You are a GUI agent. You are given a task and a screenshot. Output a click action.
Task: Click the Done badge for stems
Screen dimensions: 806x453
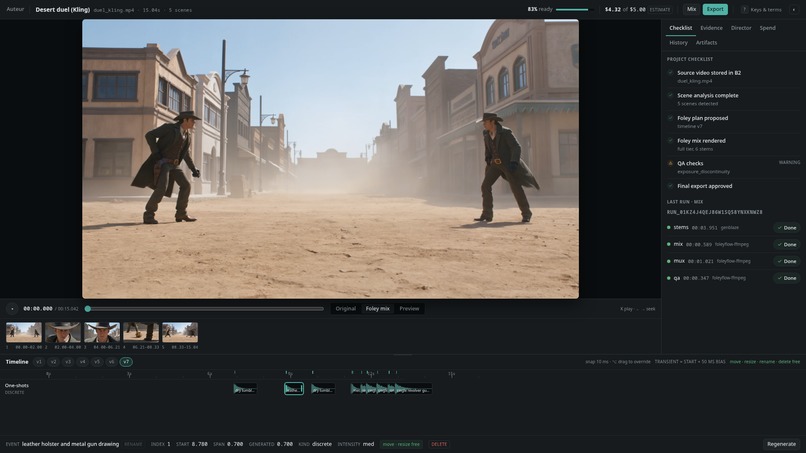(x=786, y=228)
